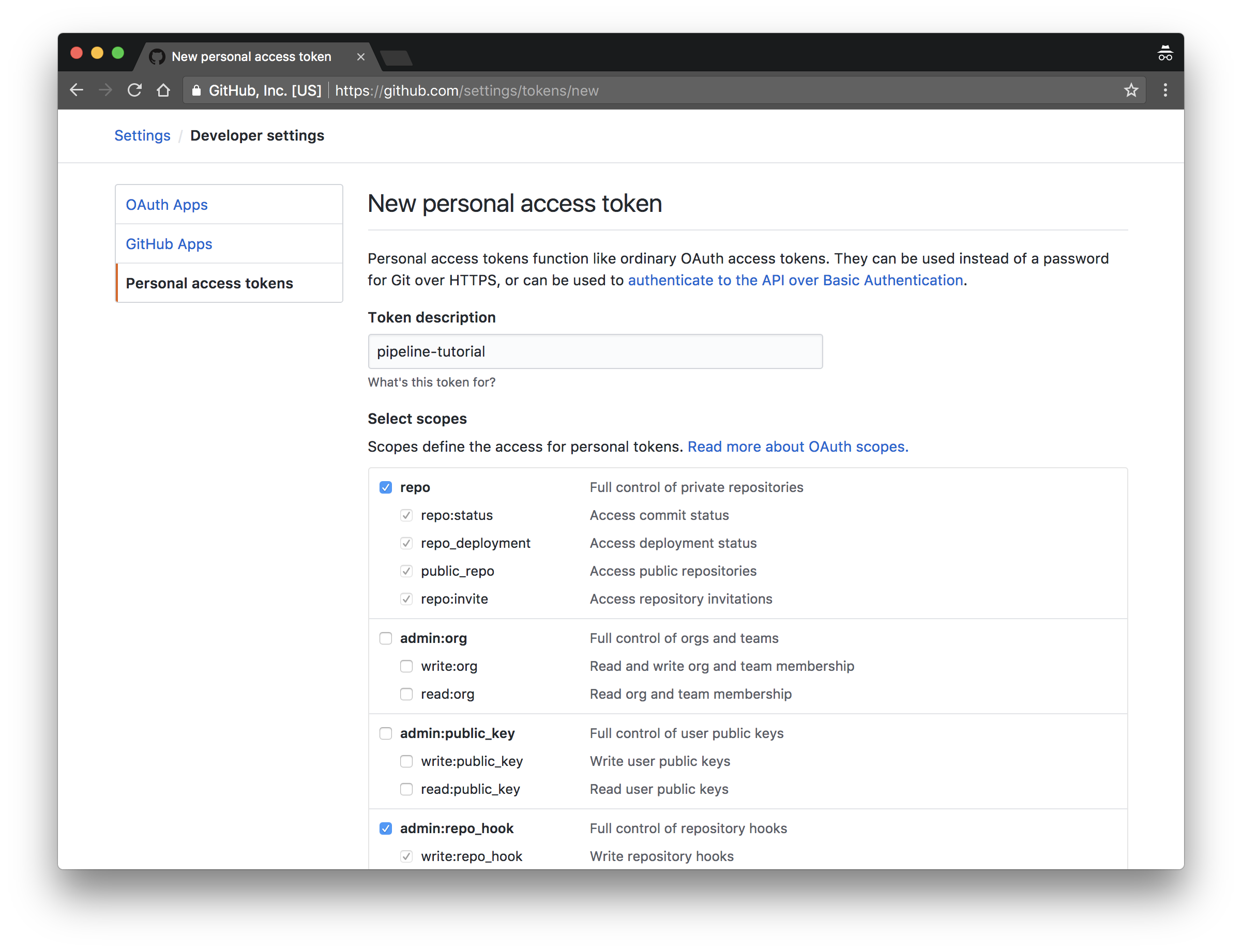The width and height of the screenshot is (1242, 952).
Task: Click the Developer settings breadcrumb text
Action: pos(258,135)
